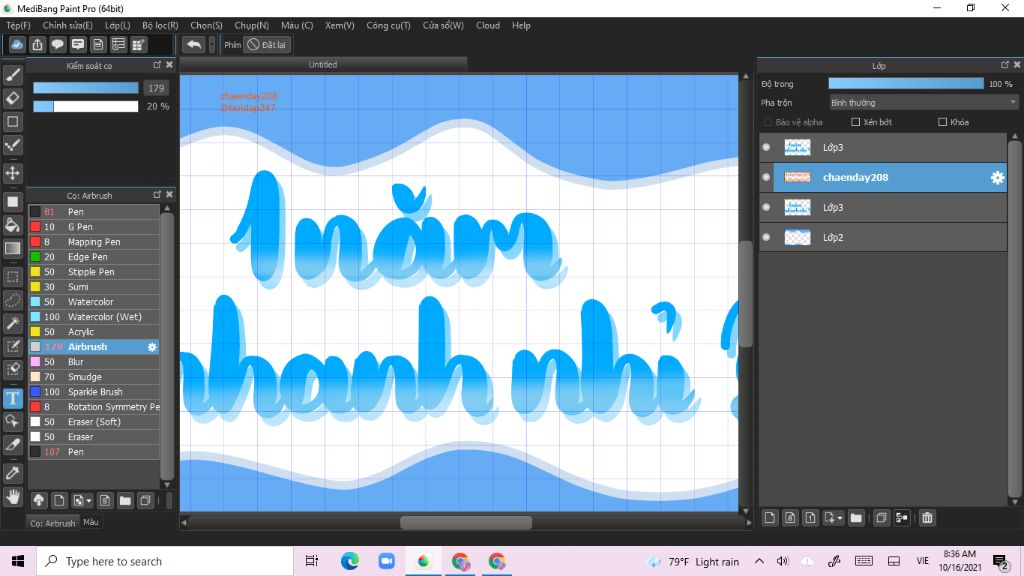This screenshot has height=576, width=1024.
Task: Switch to the Màu tab
Action: tap(91, 522)
